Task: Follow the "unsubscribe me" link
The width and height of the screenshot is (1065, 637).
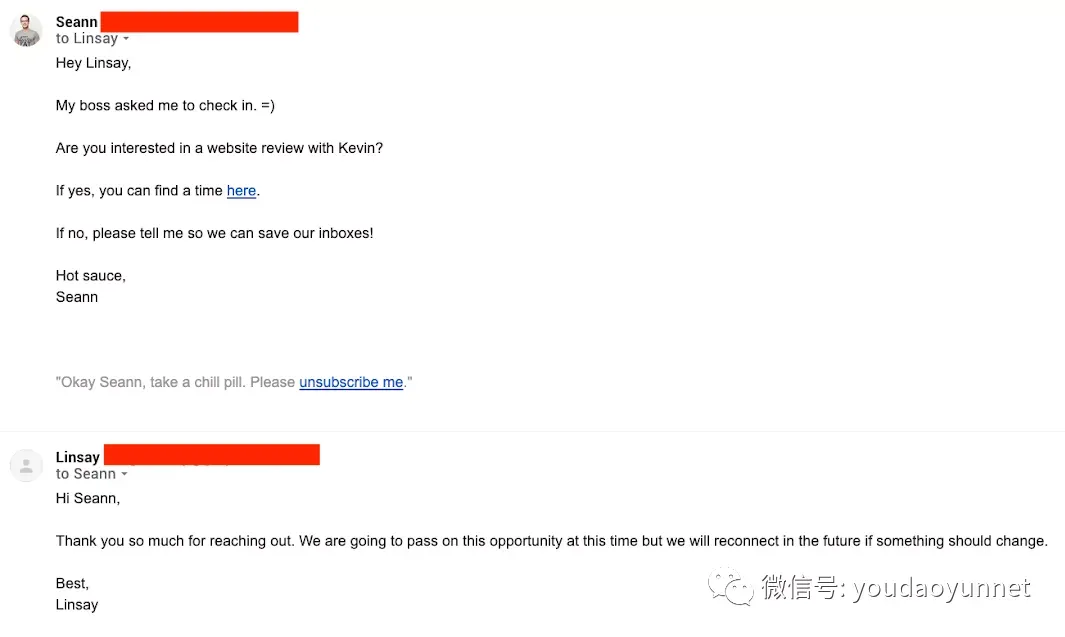Action: click(x=351, y=382)
